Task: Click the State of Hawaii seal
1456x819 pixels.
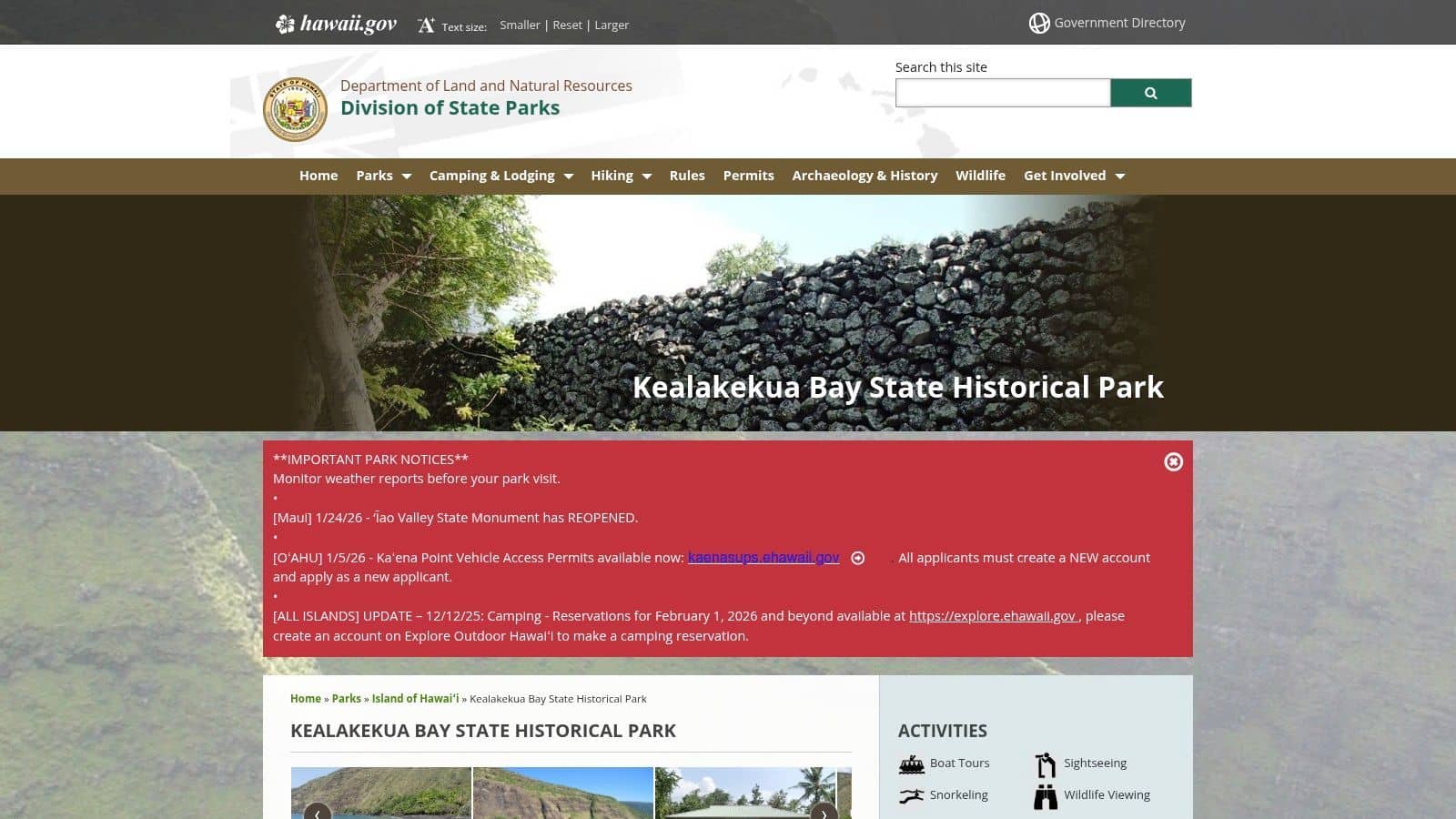Action: [295, 109]
